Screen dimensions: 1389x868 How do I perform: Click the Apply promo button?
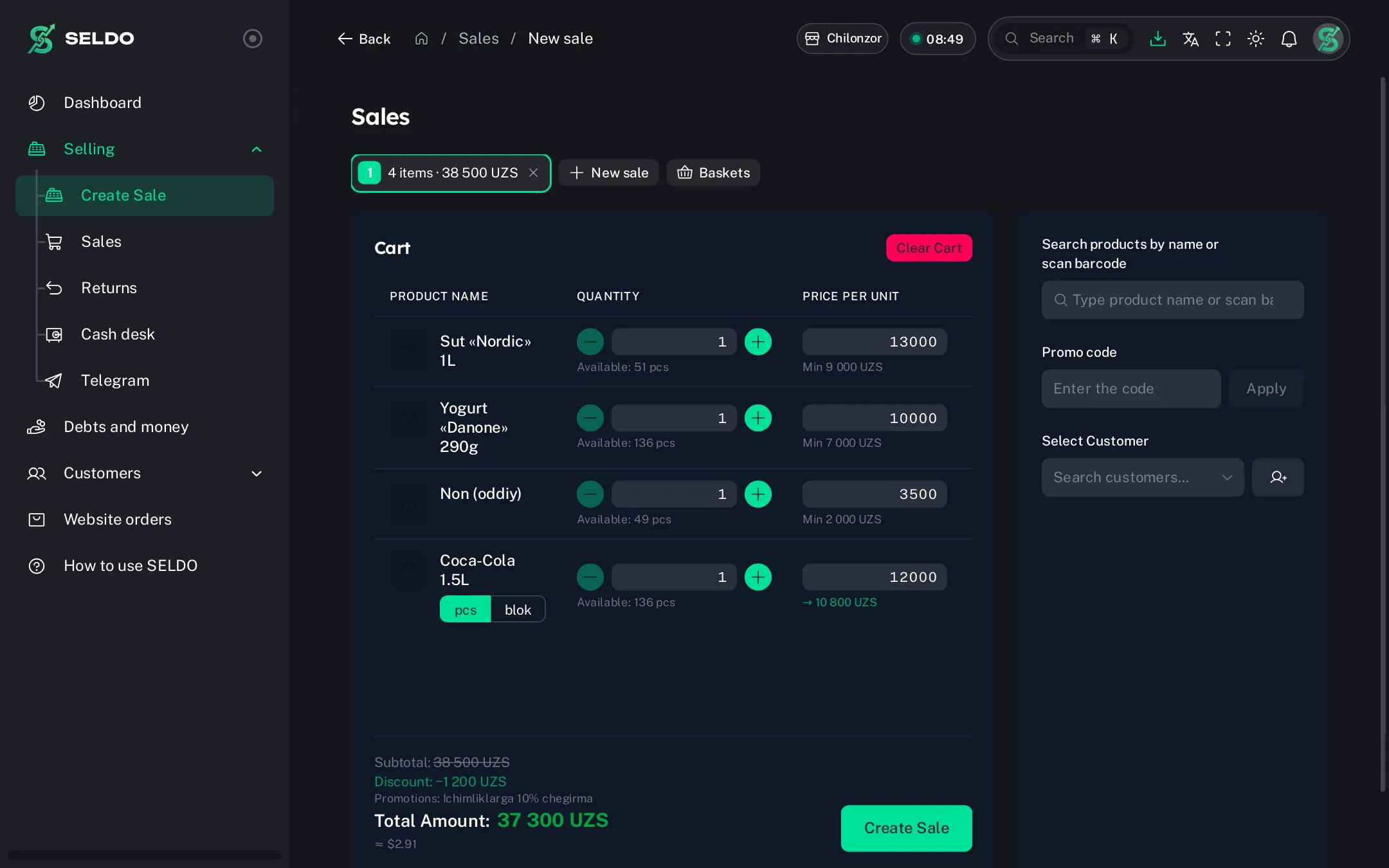tap(1266, 389)
